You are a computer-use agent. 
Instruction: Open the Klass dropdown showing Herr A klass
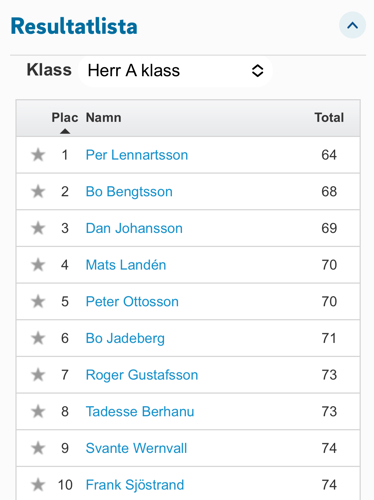point(175,71)
